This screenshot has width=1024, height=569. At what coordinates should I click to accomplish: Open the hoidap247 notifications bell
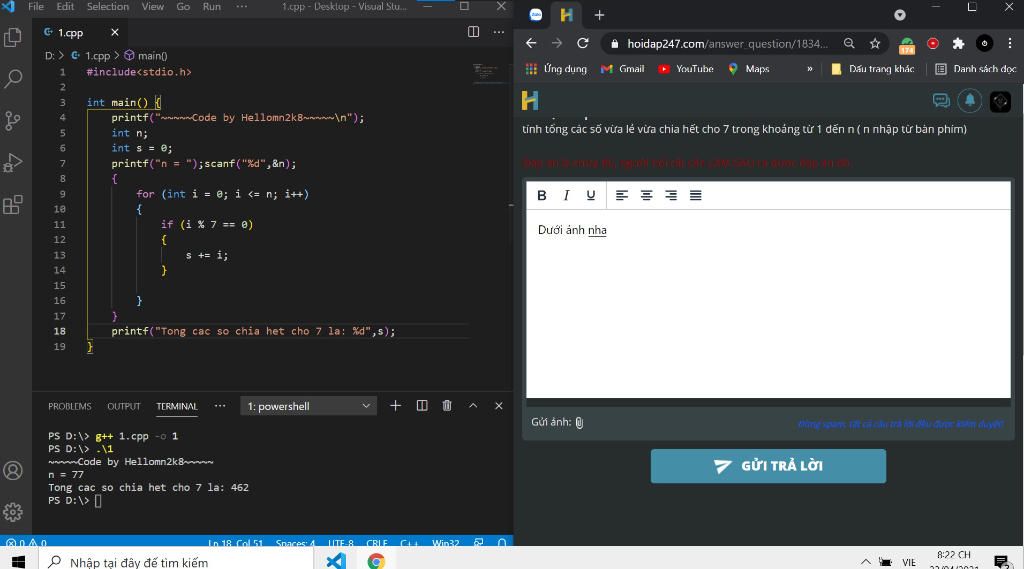970,101
